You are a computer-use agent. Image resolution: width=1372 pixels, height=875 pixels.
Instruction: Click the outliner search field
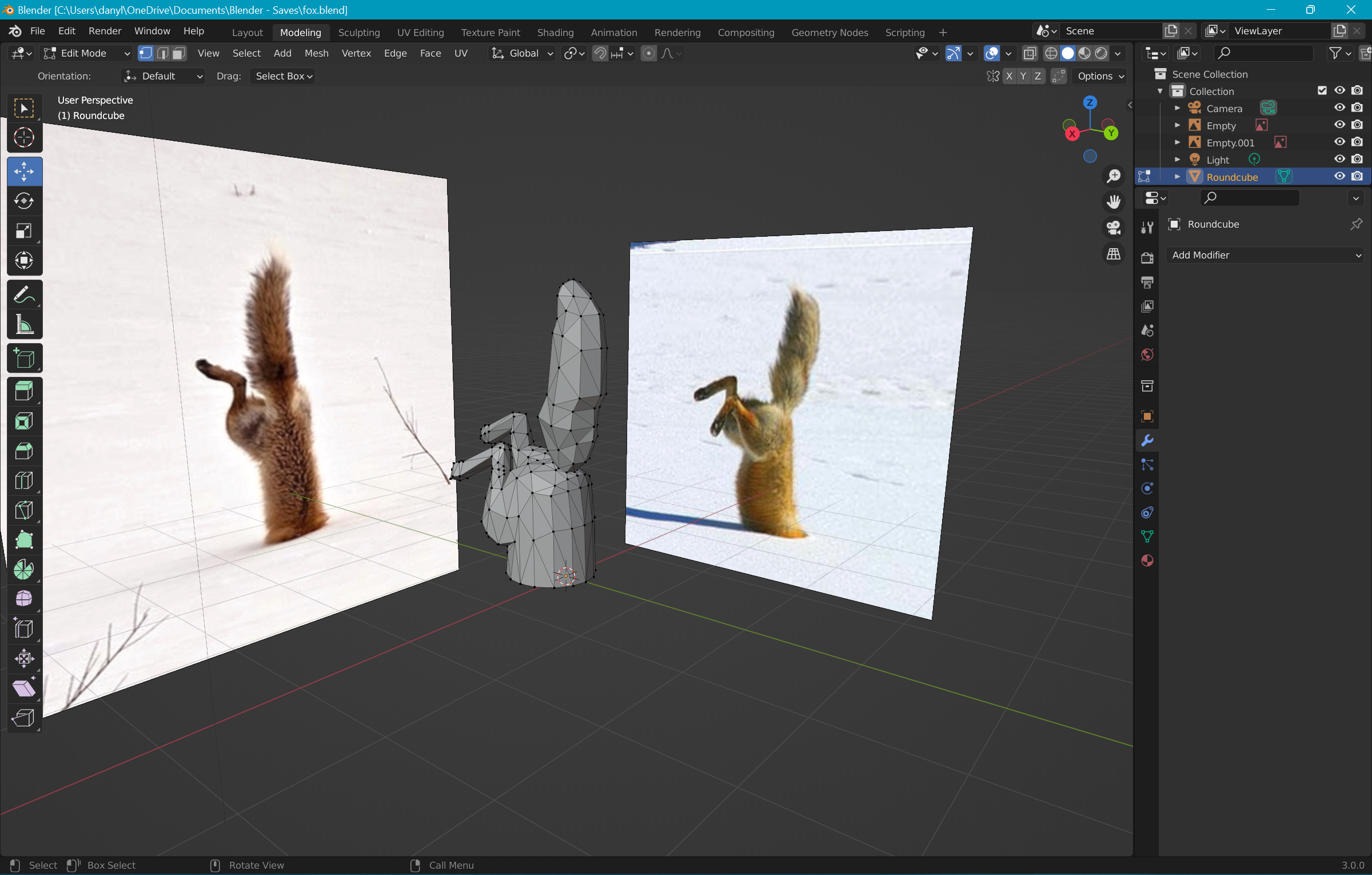pos(1263,53)
